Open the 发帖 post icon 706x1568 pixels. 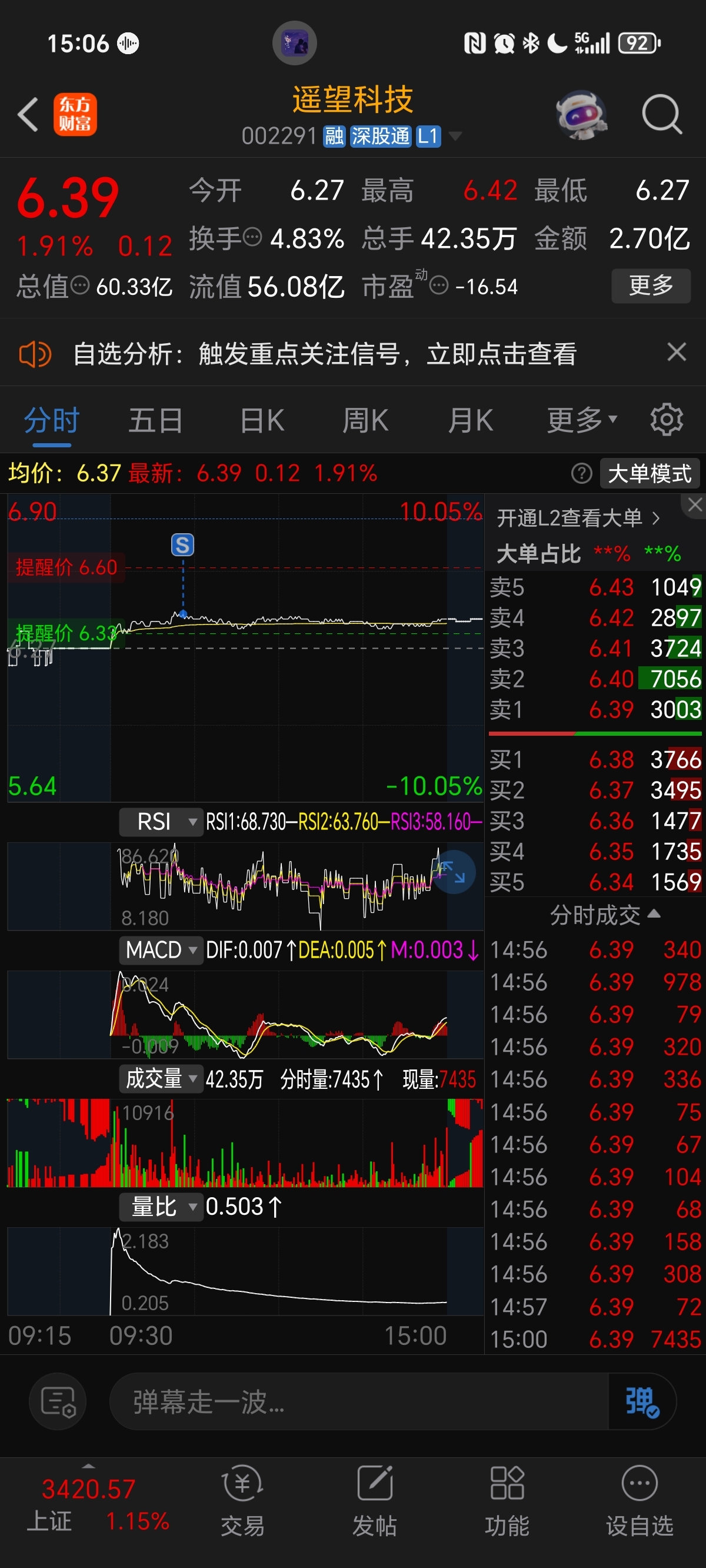[x=374, y=1500]
